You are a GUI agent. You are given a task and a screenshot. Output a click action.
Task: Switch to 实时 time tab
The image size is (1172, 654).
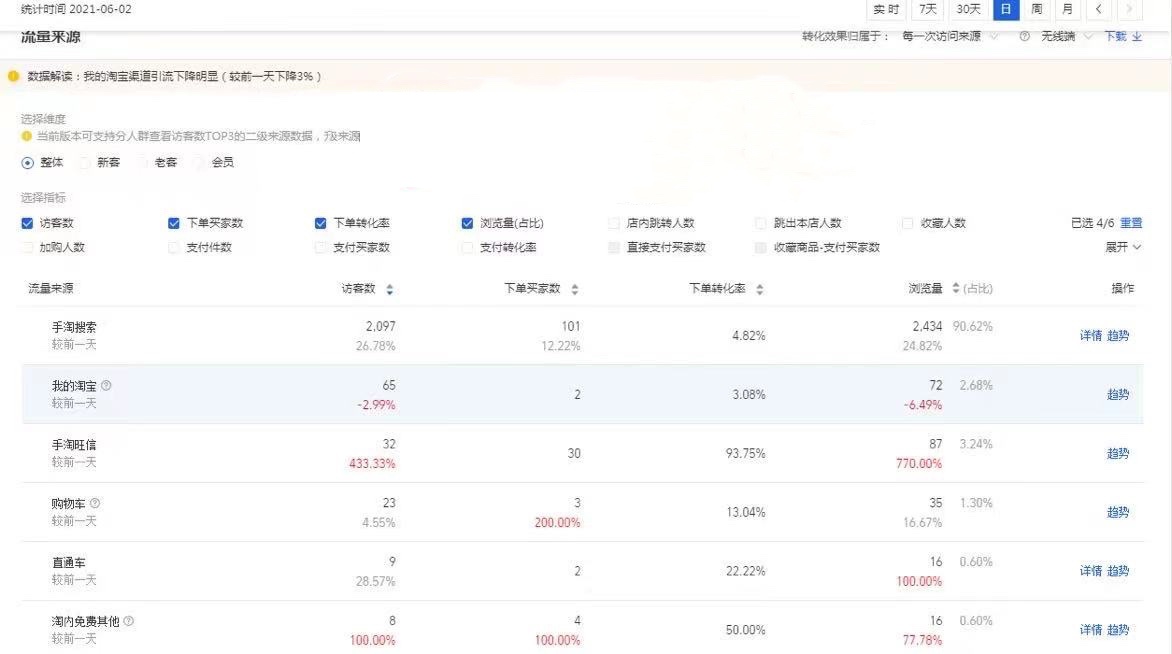pos(886,9)
